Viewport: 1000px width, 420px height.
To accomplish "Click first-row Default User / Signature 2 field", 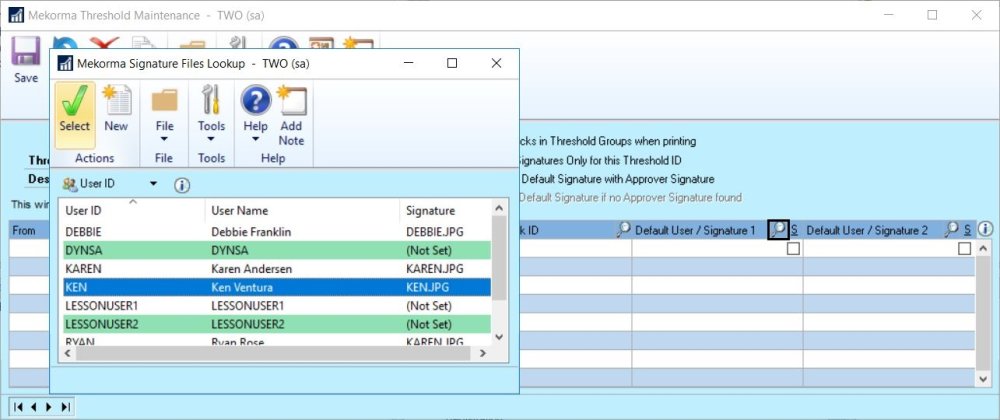I will 880,249.
